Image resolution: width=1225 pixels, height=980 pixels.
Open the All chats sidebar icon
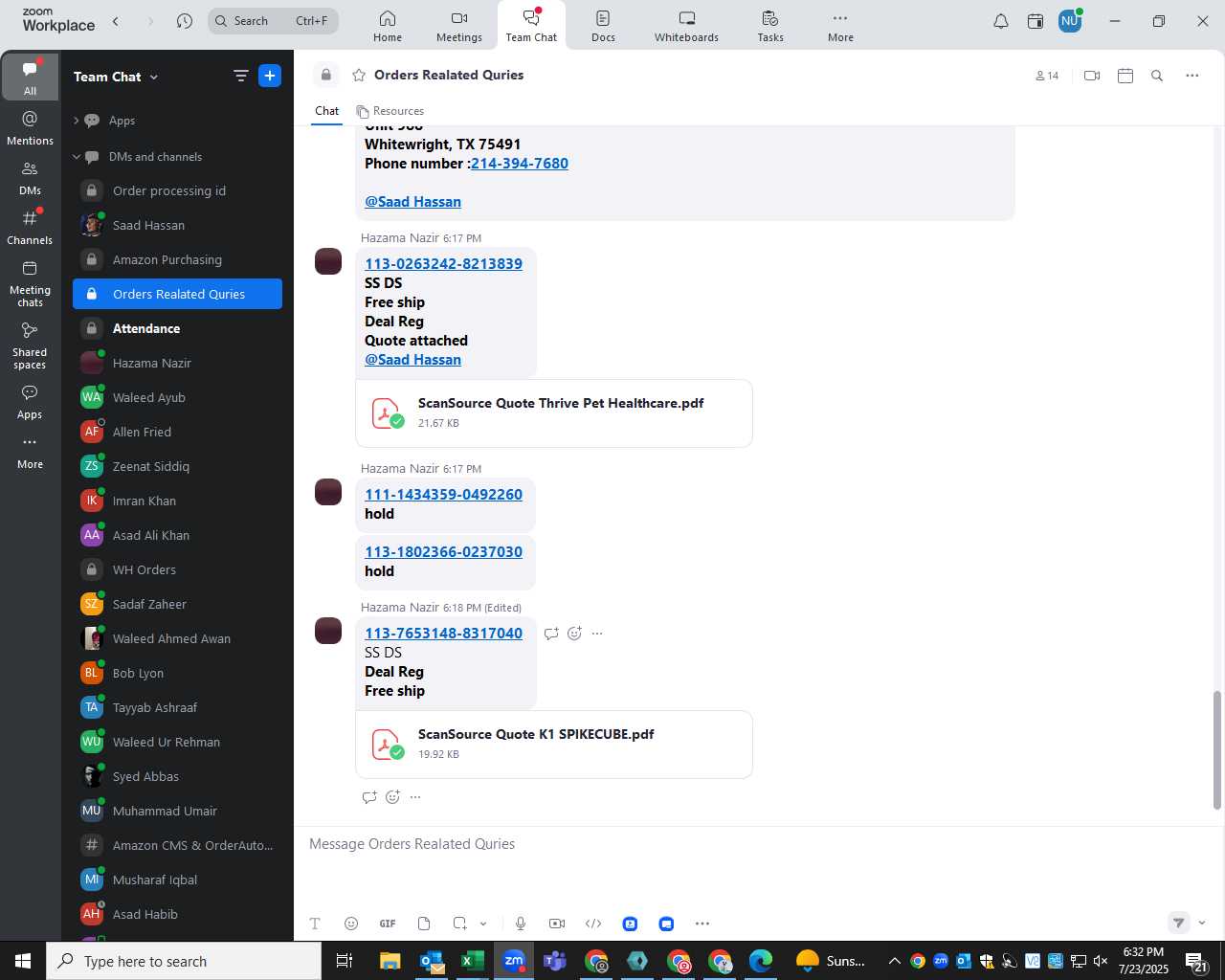coord(30,77)
